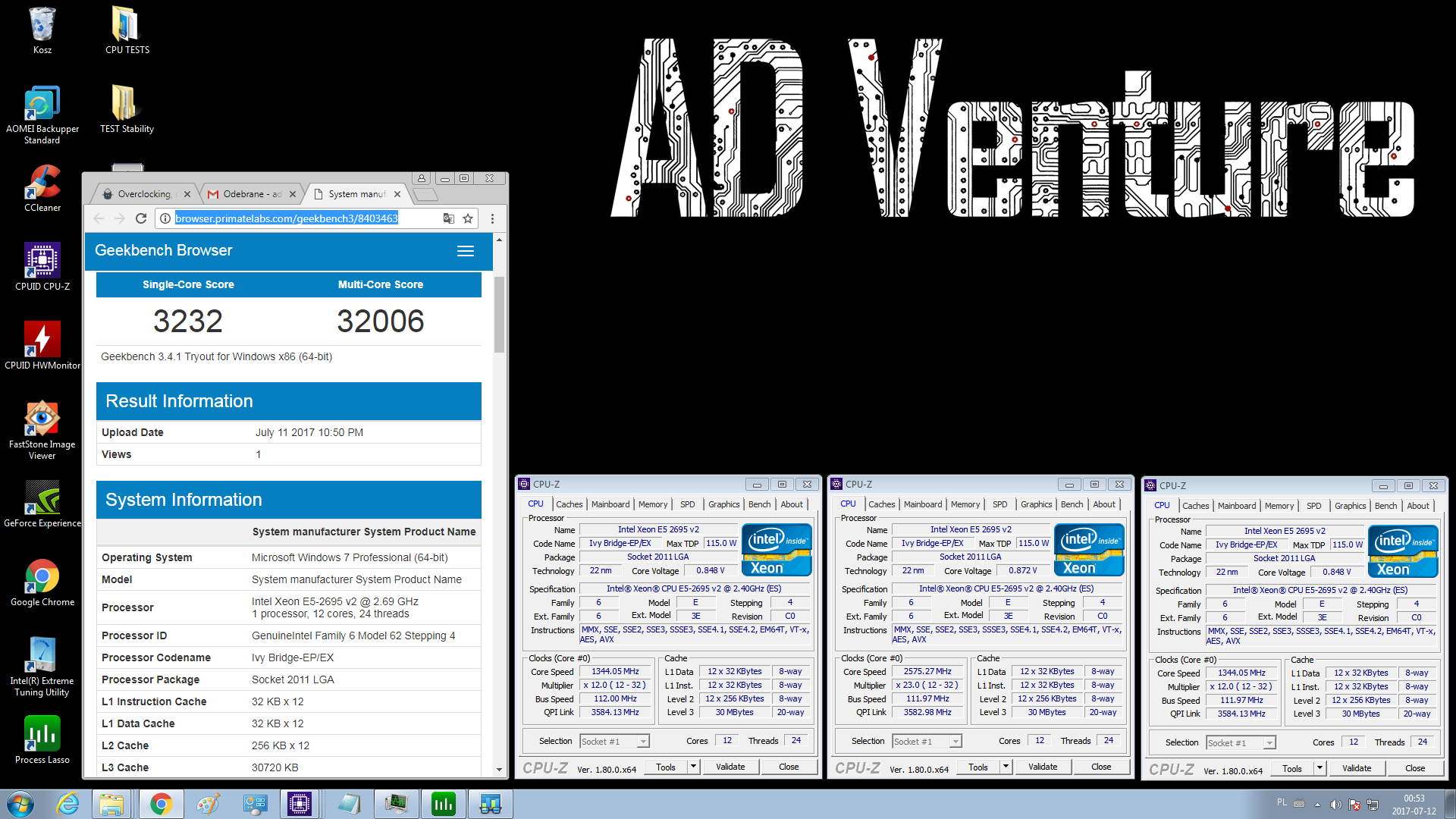Open the CPU TESTS folder
The width and height of the screenshot is (1456, 819).
click(x=127, y=31)
